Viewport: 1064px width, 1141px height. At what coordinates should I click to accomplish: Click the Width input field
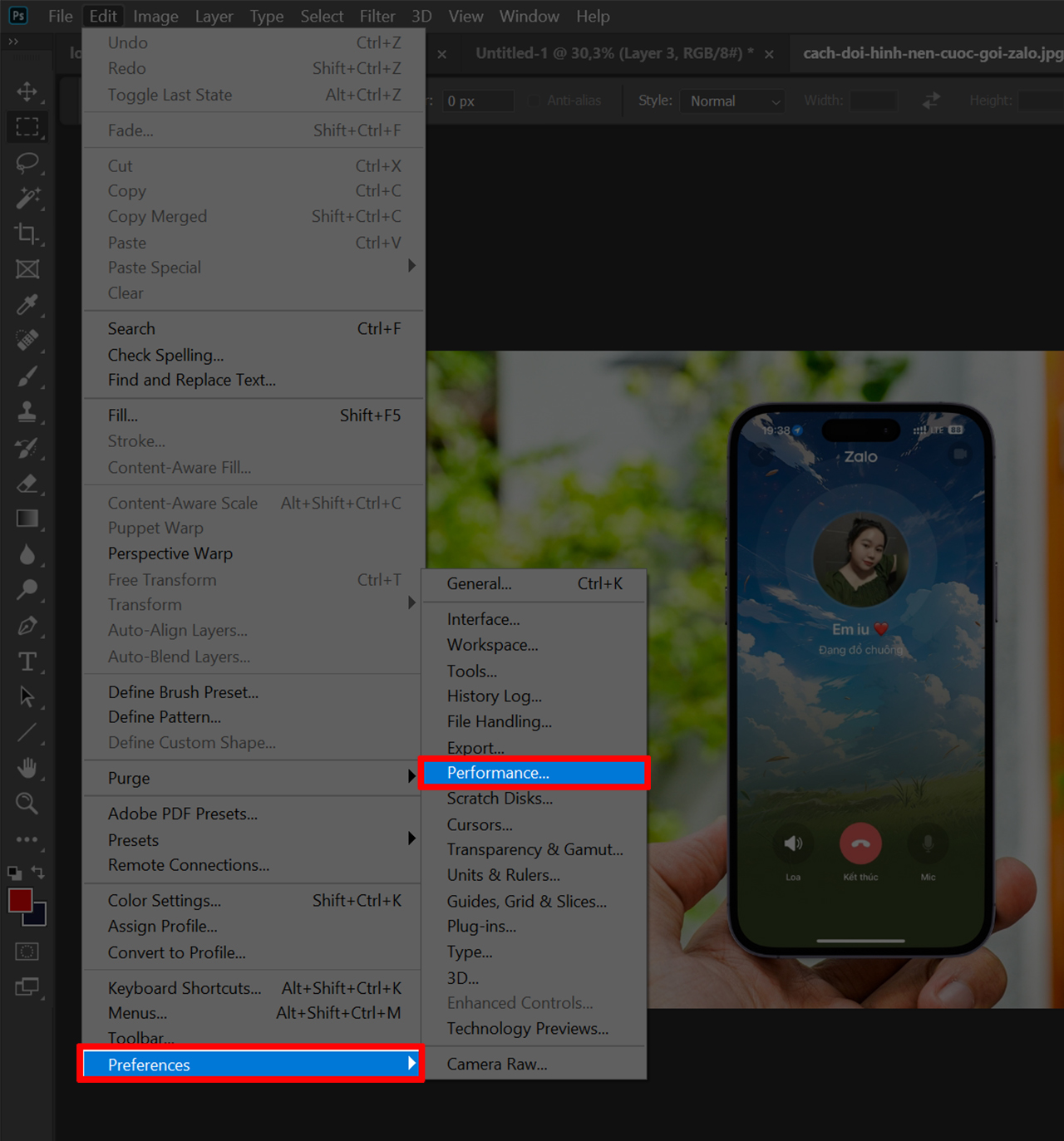coord(873,101)
